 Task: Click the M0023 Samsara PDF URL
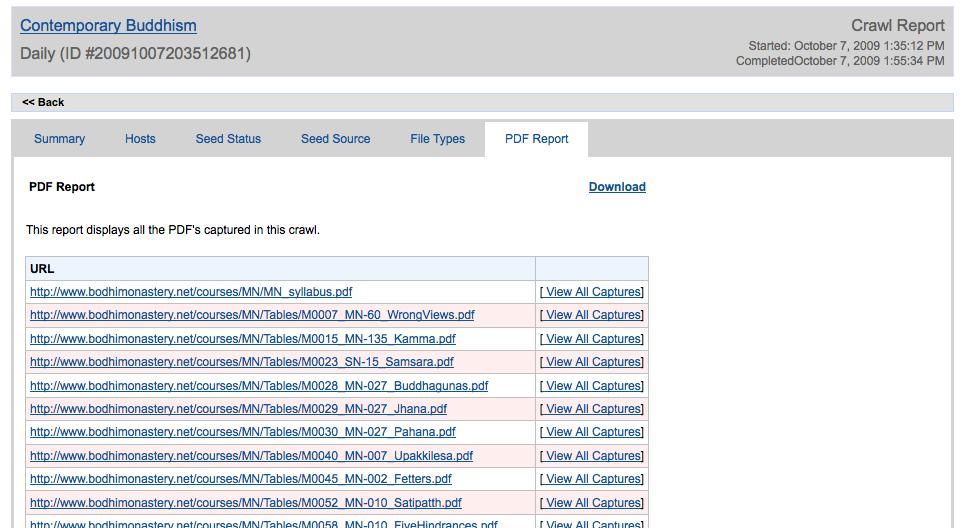pyautogui.click(x=242, y=362)
